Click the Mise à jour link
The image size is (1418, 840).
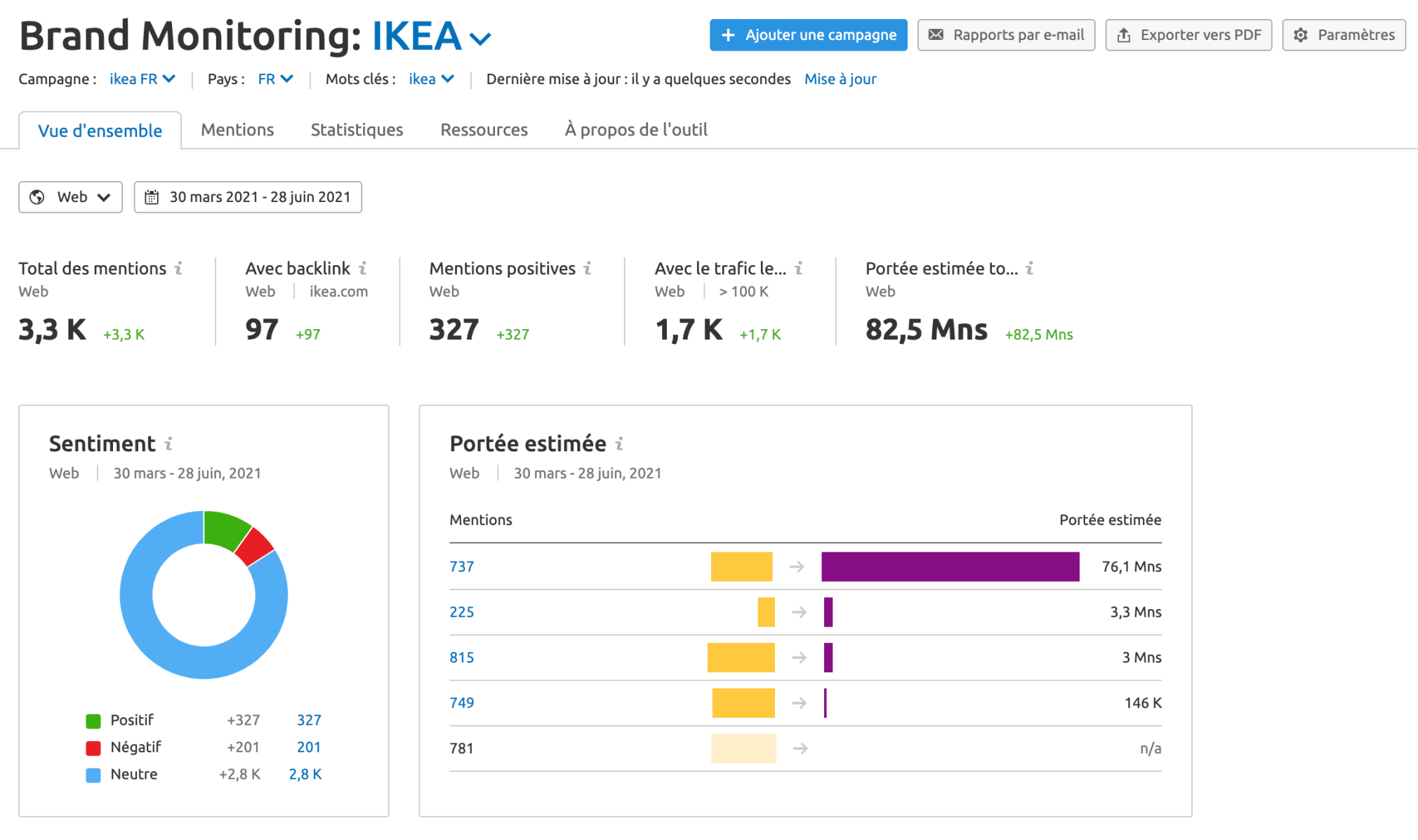coord(840,79)
